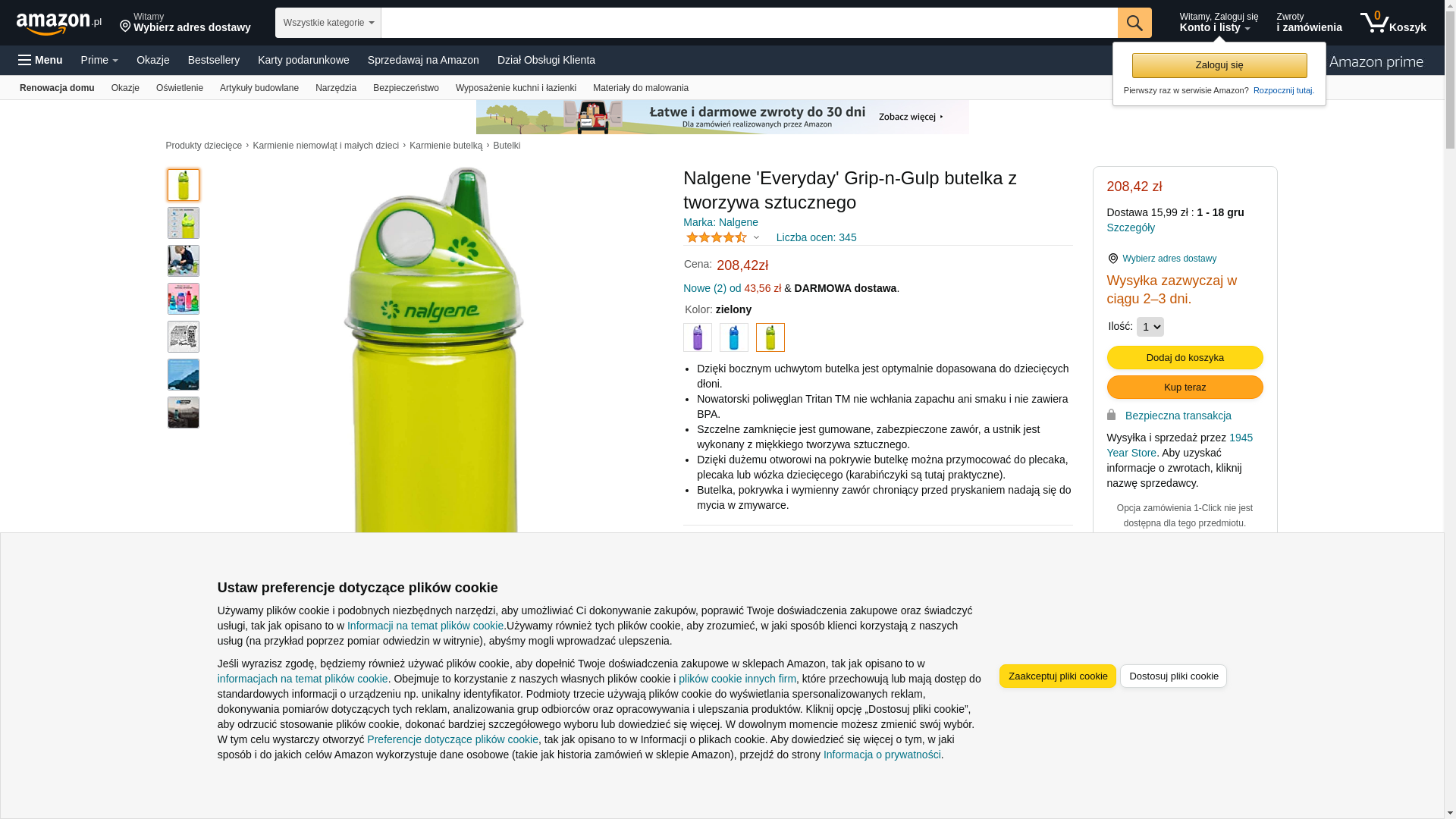The width and height of the screenshot is (1456, 819).
Task: Select the blue bottle color variant
Action: click(x=734, y=337)
